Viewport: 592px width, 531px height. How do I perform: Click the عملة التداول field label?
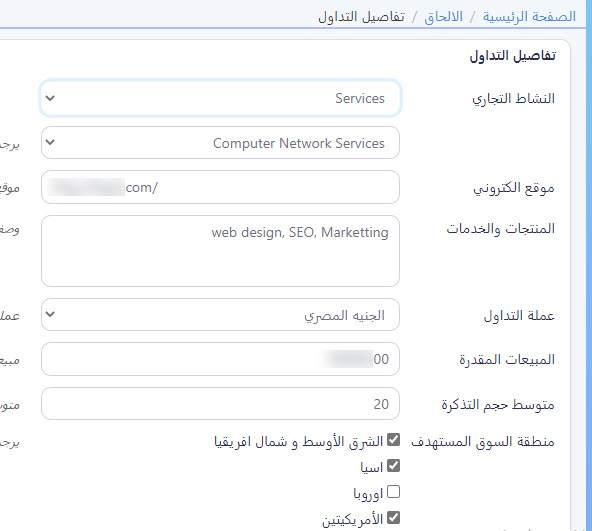click(x=519, y=315)
